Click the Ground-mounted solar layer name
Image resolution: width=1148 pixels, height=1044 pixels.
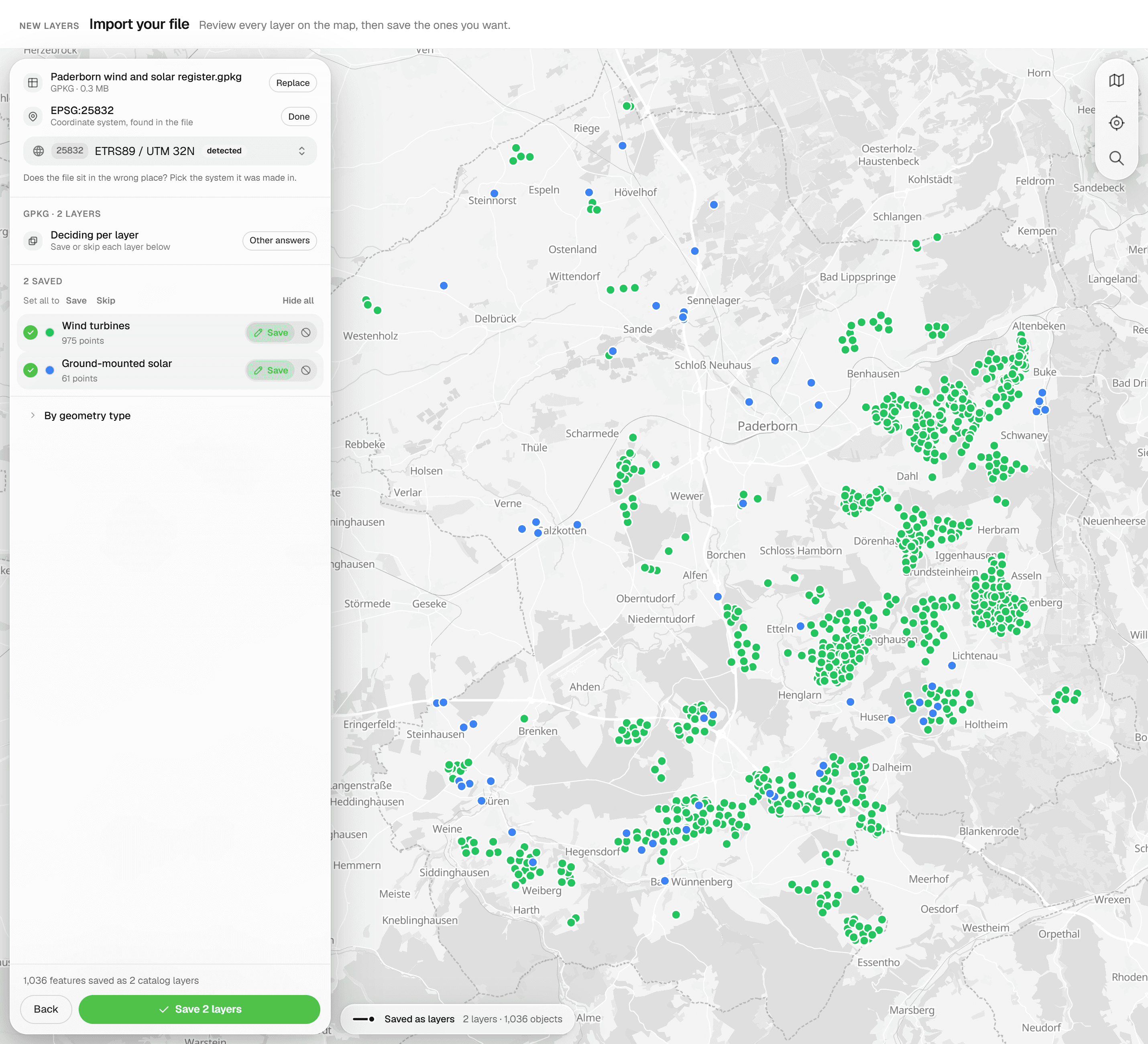pos(117,363)
